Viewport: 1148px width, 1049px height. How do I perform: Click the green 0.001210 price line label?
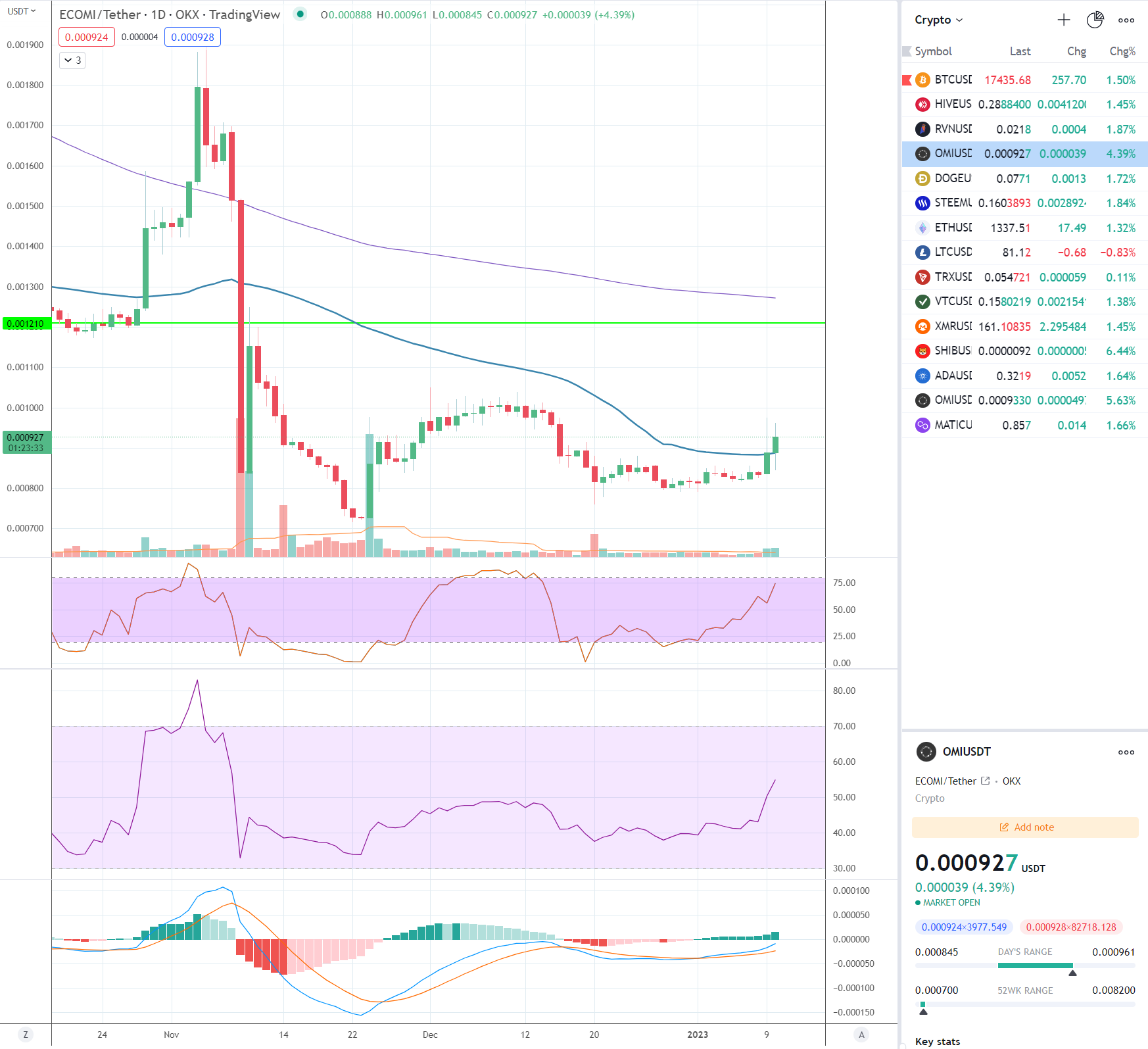26,324
